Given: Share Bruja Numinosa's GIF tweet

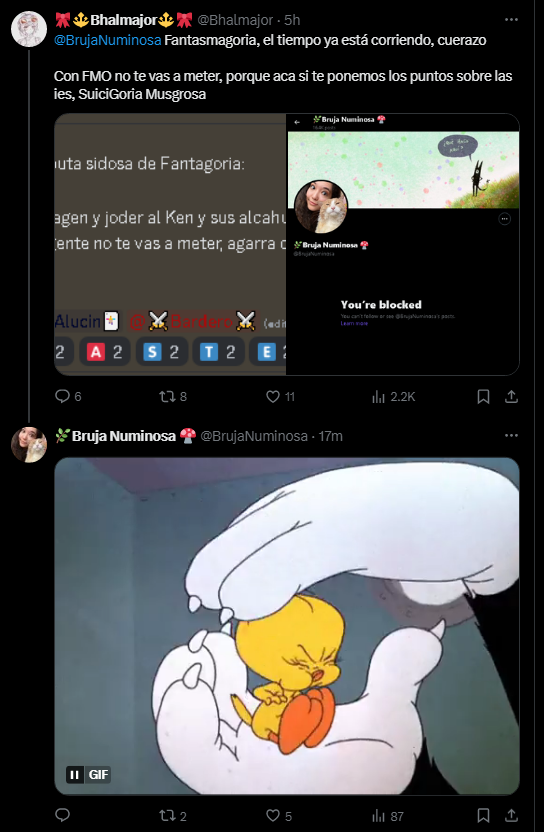Looking at the screenshot, I should [511, 816].
